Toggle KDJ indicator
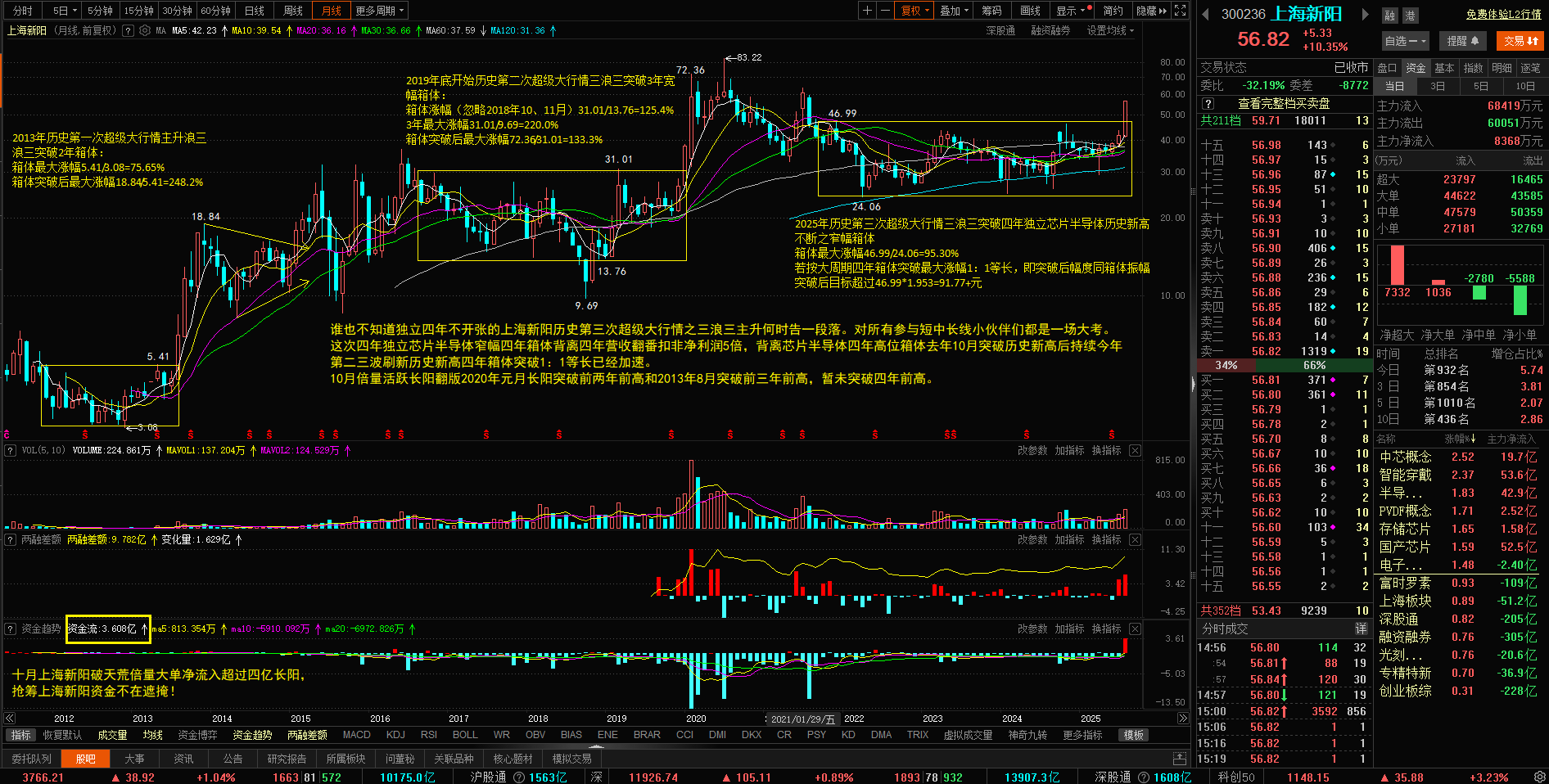The image size is (1549, 784). pyautogui.click(x=395, y=735)
